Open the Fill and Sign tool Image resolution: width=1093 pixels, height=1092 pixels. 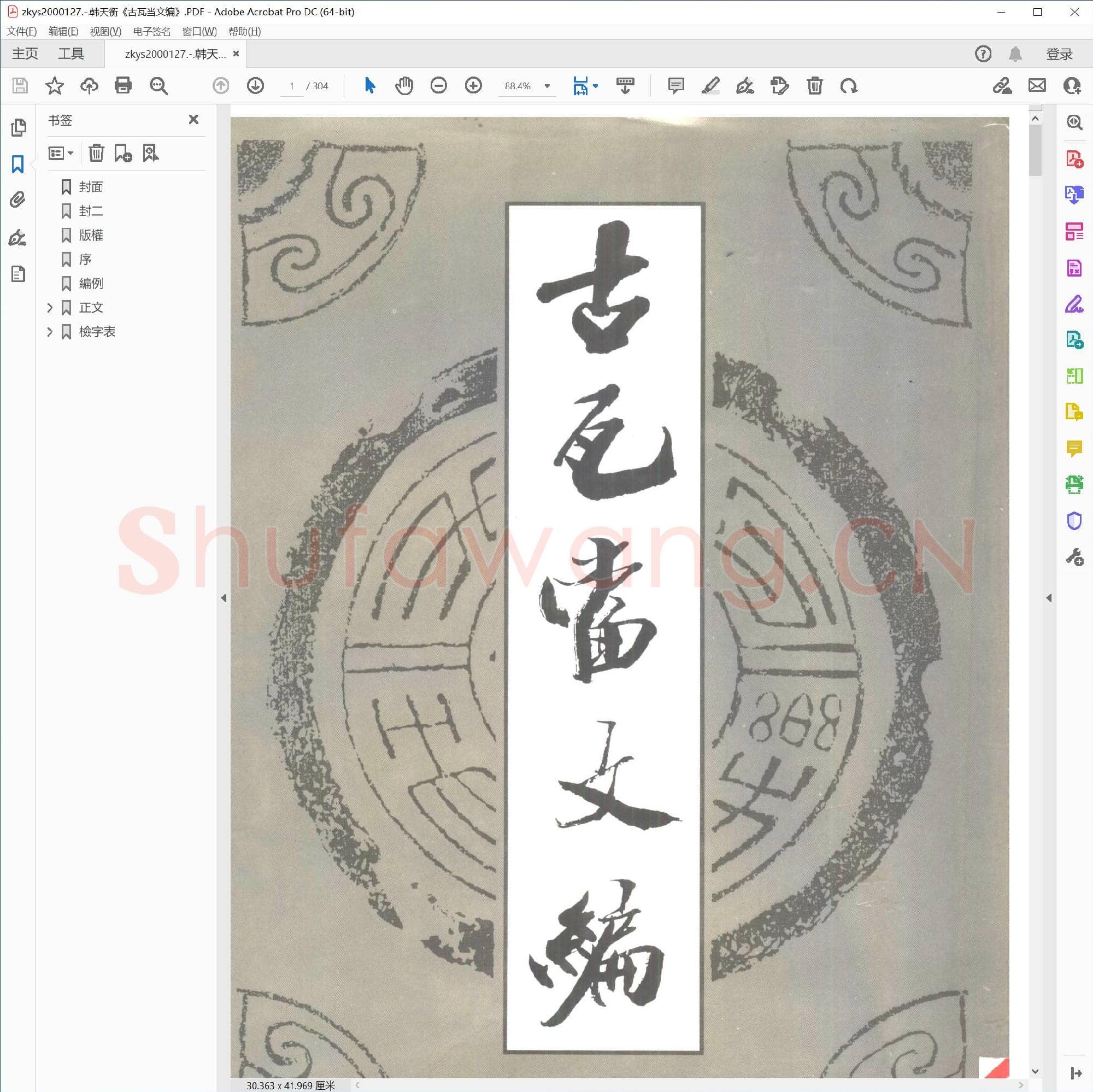pyautogui.click(x=1074, y=304)
